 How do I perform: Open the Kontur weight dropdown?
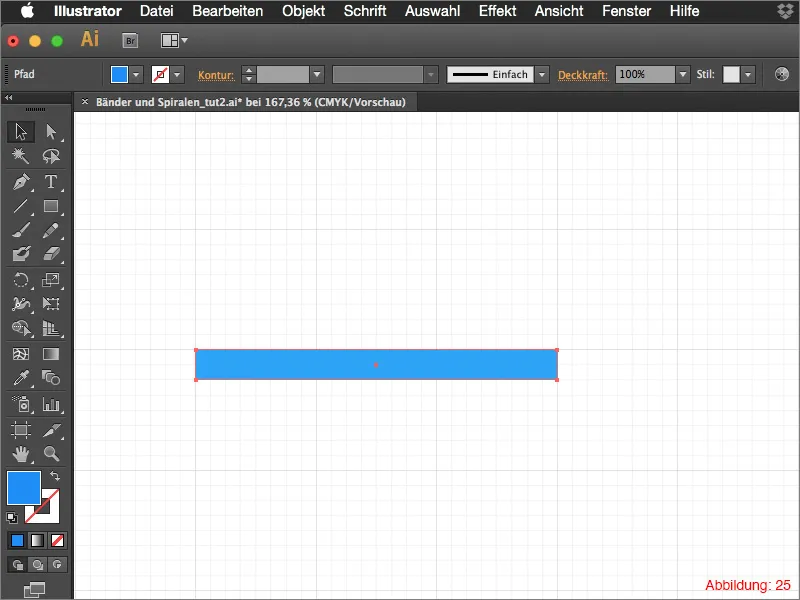317,74
